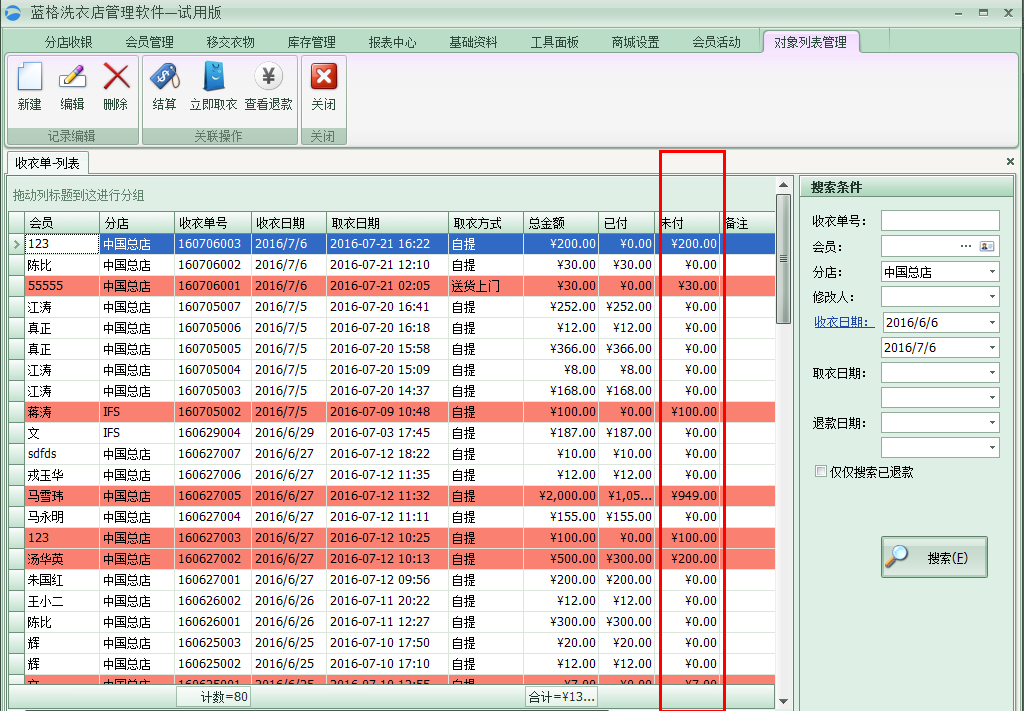
Task: Open the 分店 dropdown showing 中国总店
Action: point(992,272)
